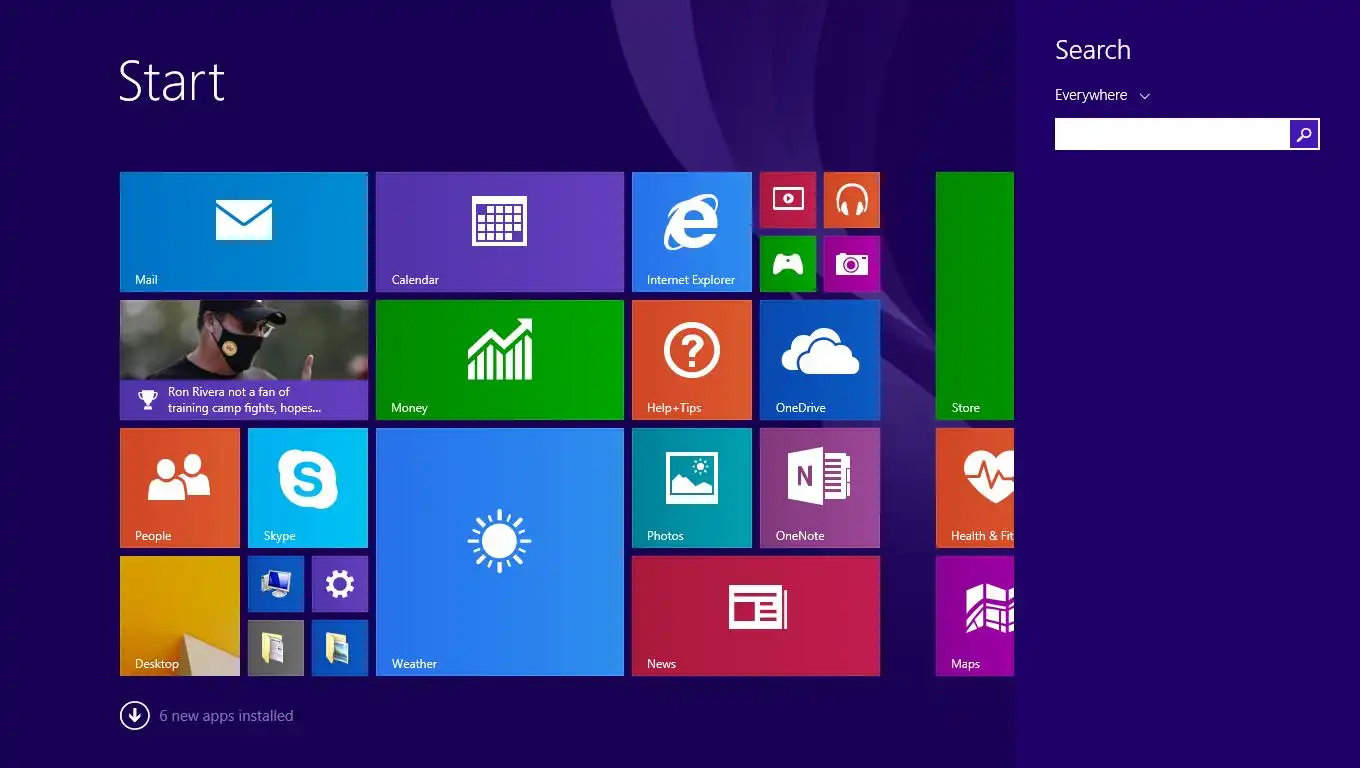Click into the Search text box
Viewport: 1360px width, 768px height.
coord(1172,134)
